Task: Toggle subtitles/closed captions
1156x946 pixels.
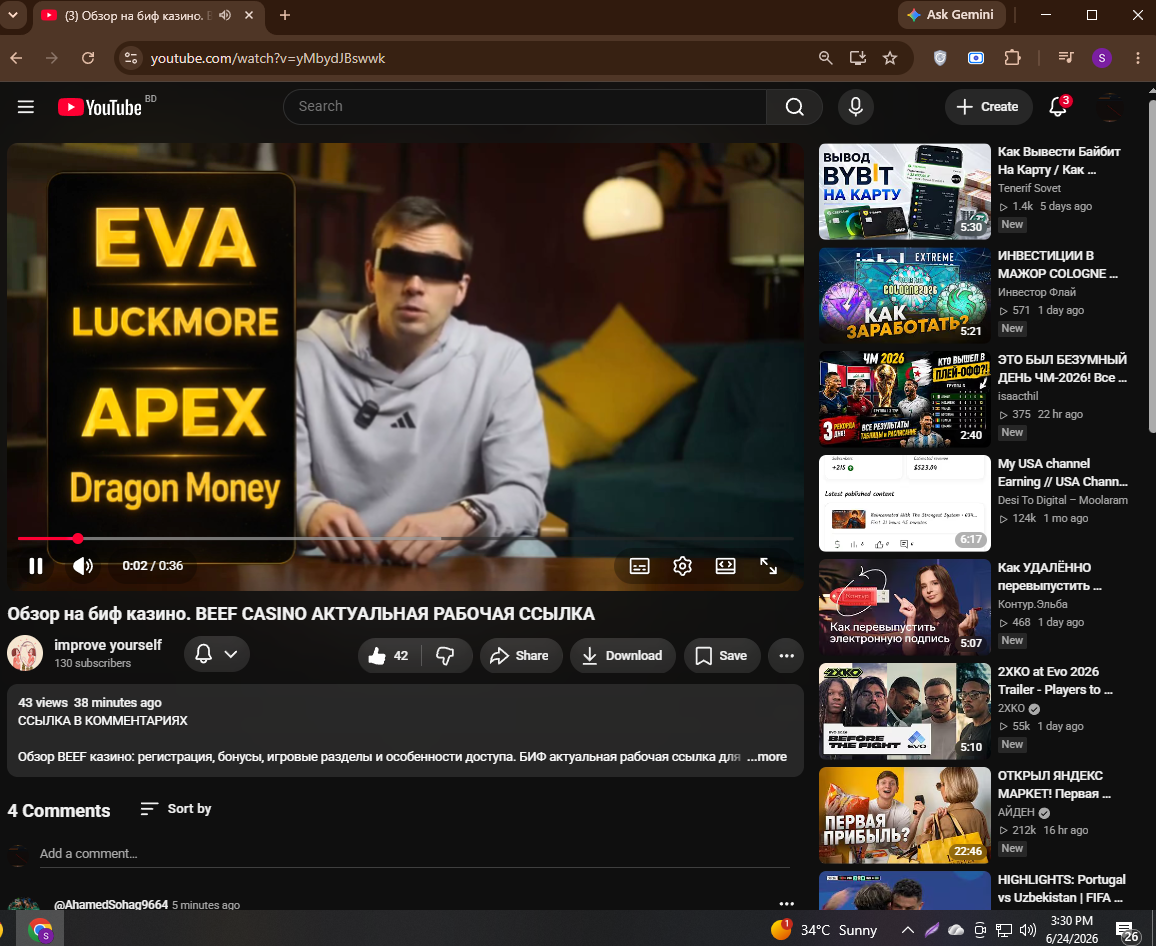Action: click(639, 566)
